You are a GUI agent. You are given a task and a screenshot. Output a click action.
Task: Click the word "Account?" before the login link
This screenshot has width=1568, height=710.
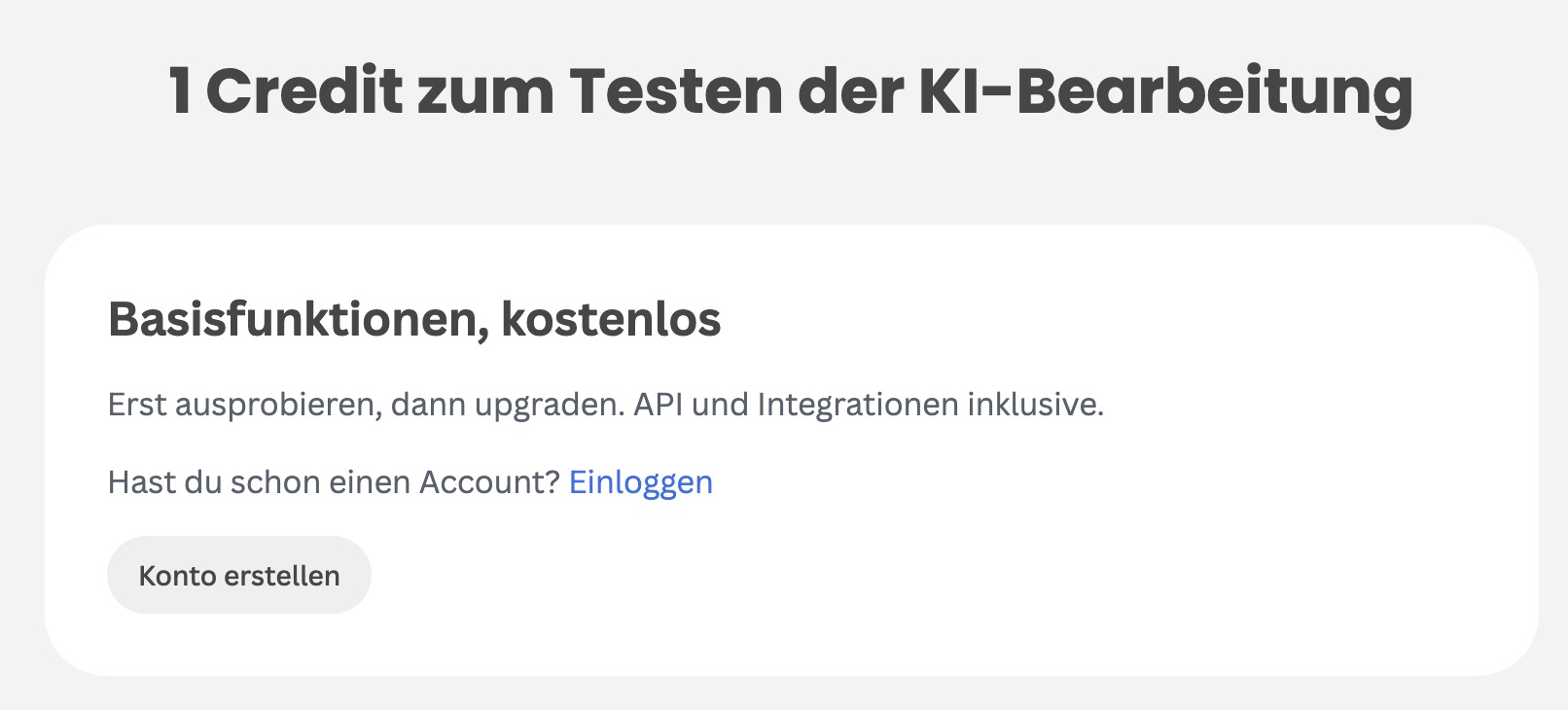489,482
